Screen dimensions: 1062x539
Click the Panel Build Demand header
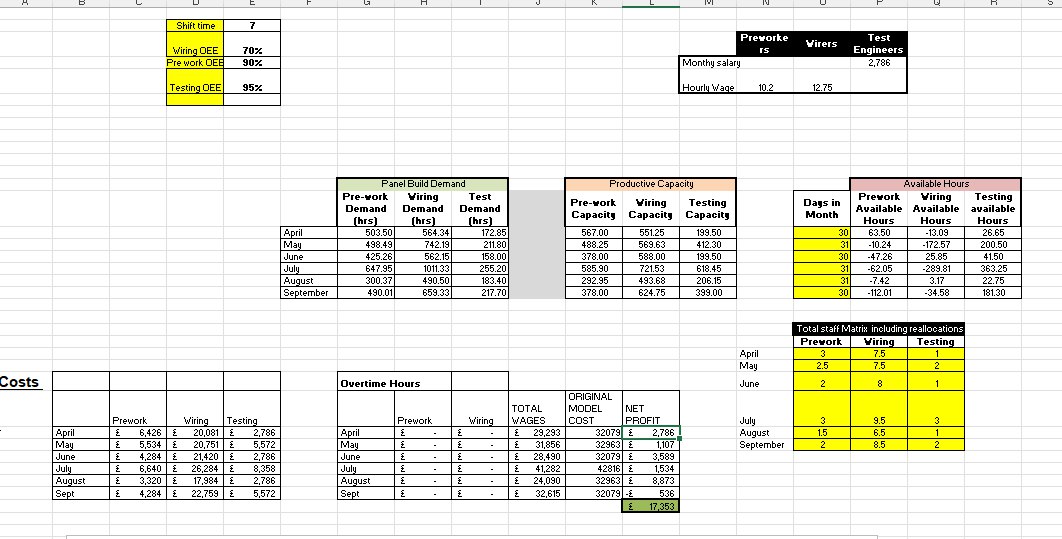(423, 184)
